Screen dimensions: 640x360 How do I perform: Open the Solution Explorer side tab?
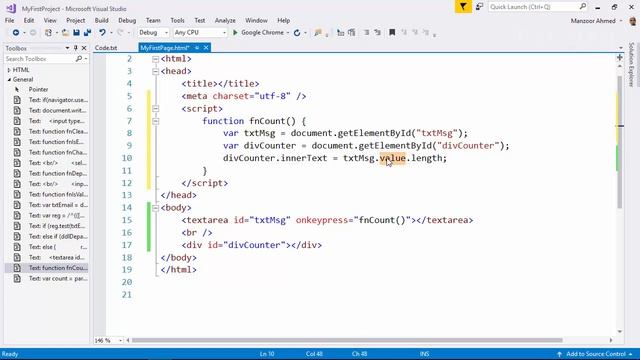pyautogui.click(x=631, y=64)
